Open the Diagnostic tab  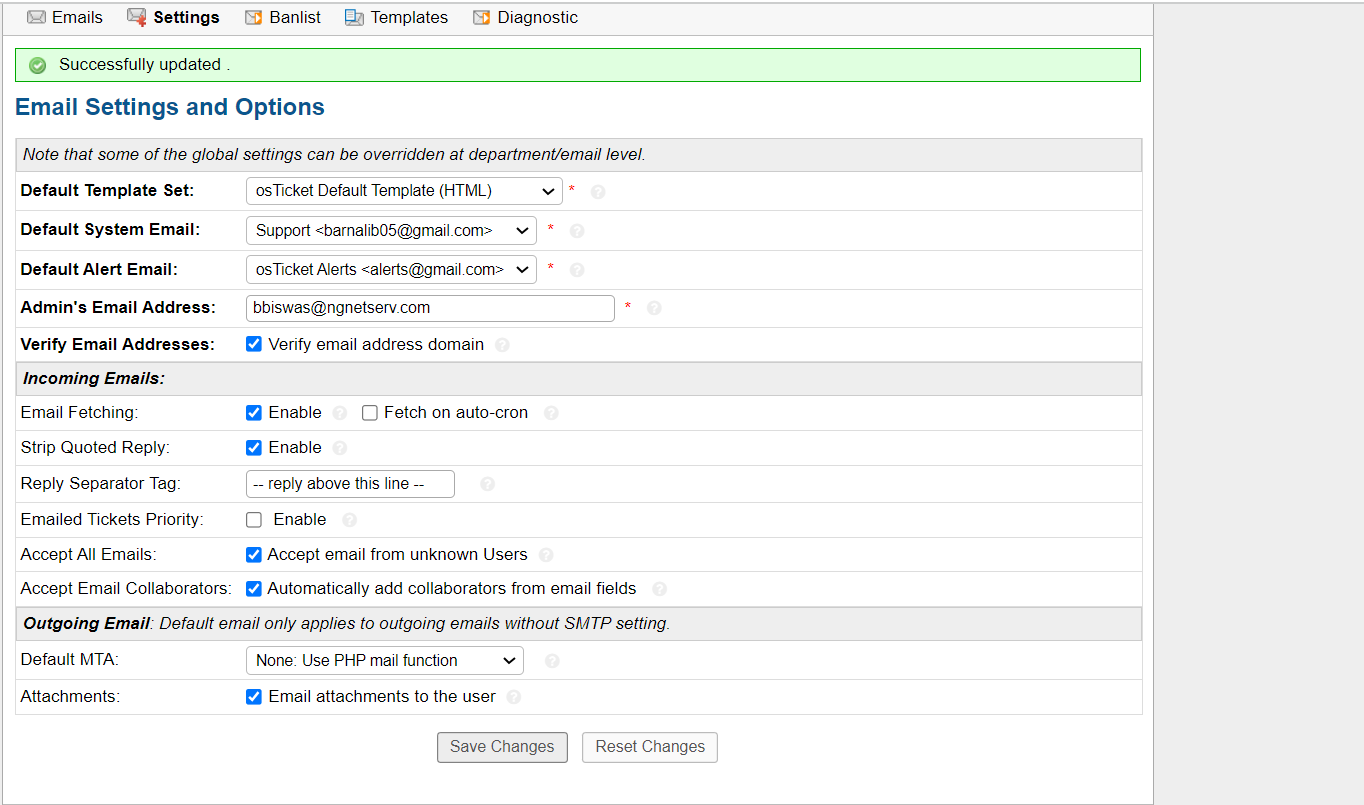525,18
